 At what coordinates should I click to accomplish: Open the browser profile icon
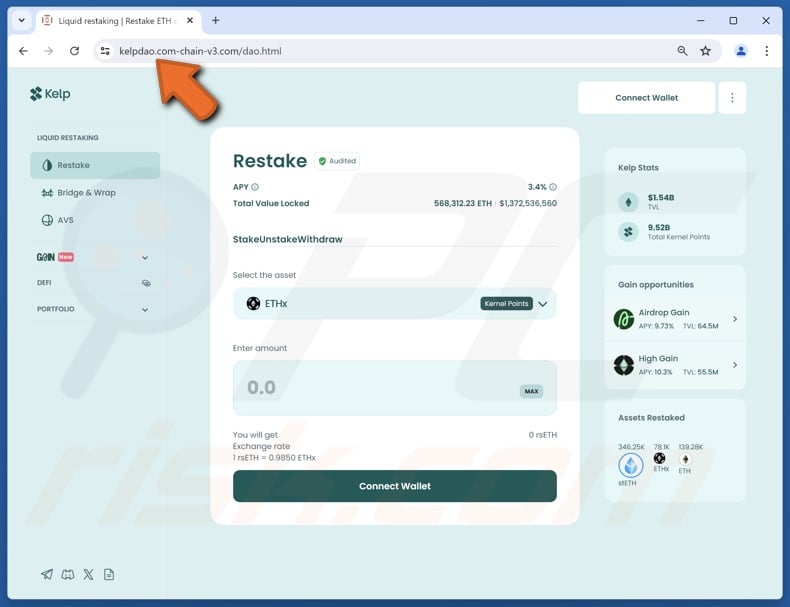[x=741, y=51]
